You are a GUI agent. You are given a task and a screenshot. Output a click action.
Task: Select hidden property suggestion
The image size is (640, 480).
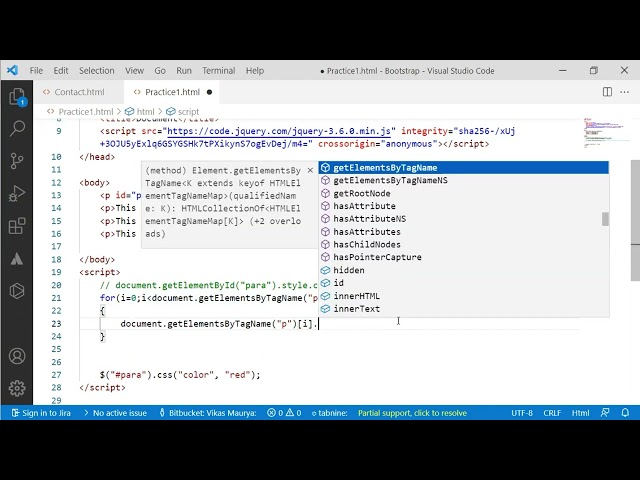click(x=464, y=270)
